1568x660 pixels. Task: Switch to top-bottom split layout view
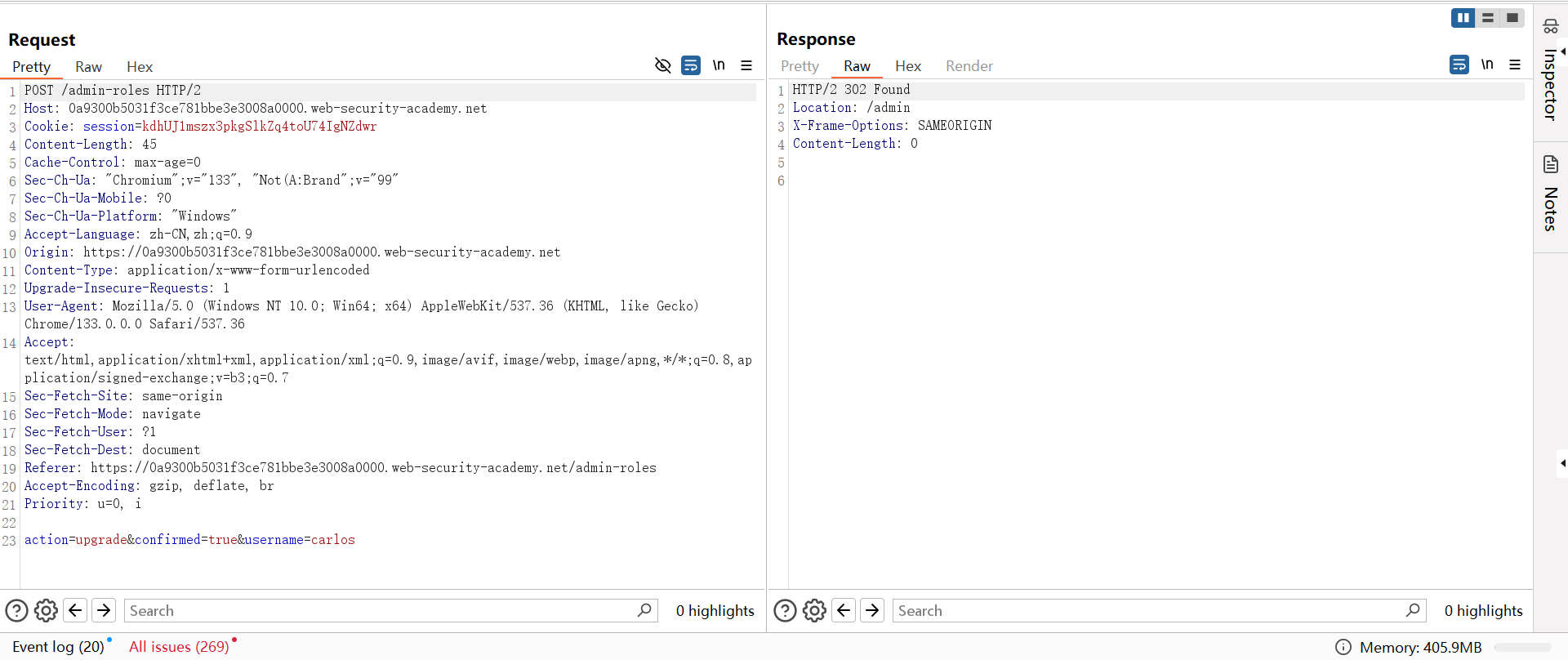(x=1488, y=18)
